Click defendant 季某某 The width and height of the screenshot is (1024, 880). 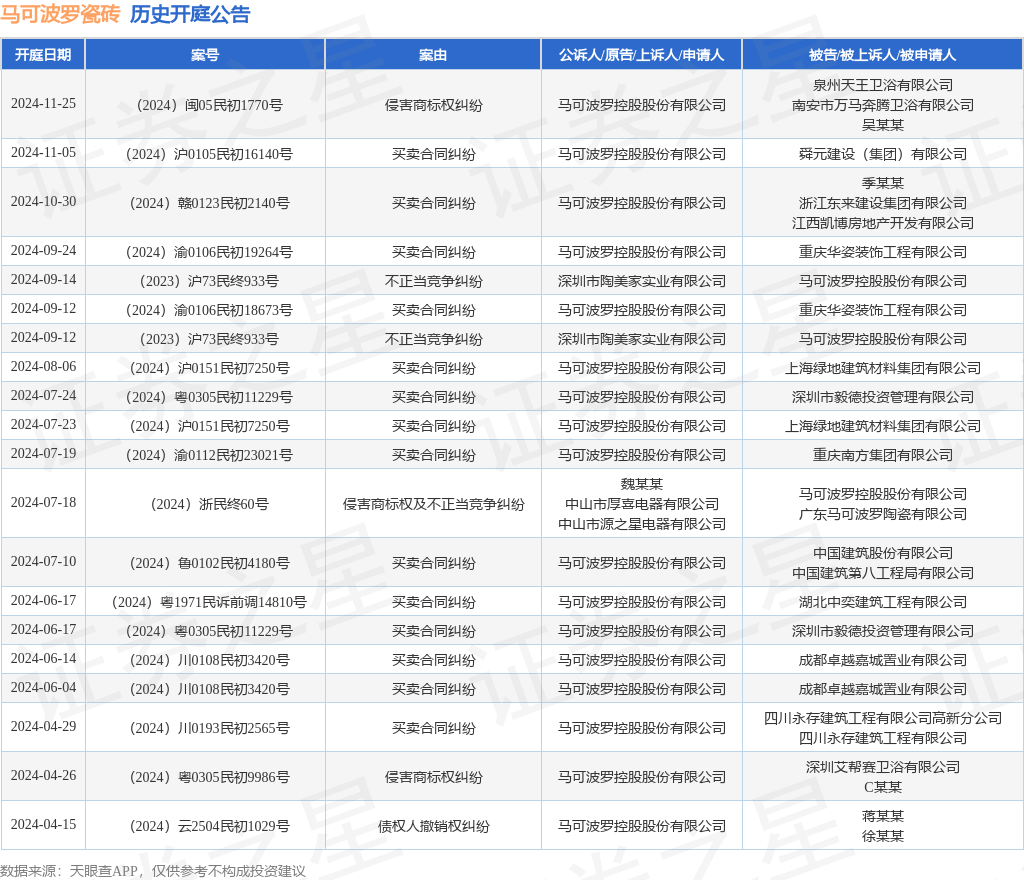[882, 183]
